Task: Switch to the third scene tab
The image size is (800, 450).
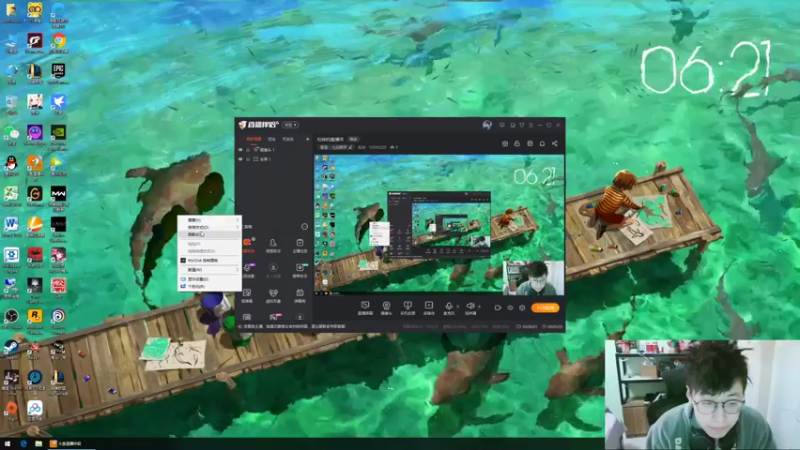Action: pyautogui.click(x=288, y=139)
